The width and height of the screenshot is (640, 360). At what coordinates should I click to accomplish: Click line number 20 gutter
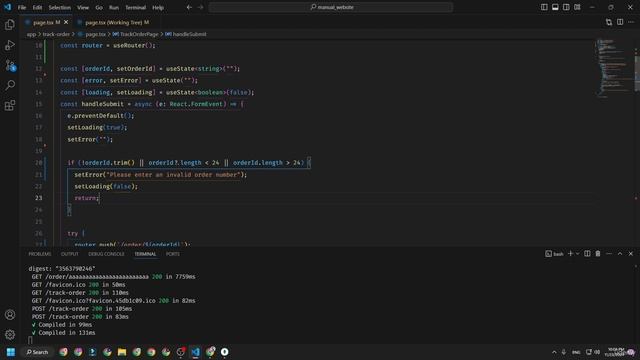[38, 162]
